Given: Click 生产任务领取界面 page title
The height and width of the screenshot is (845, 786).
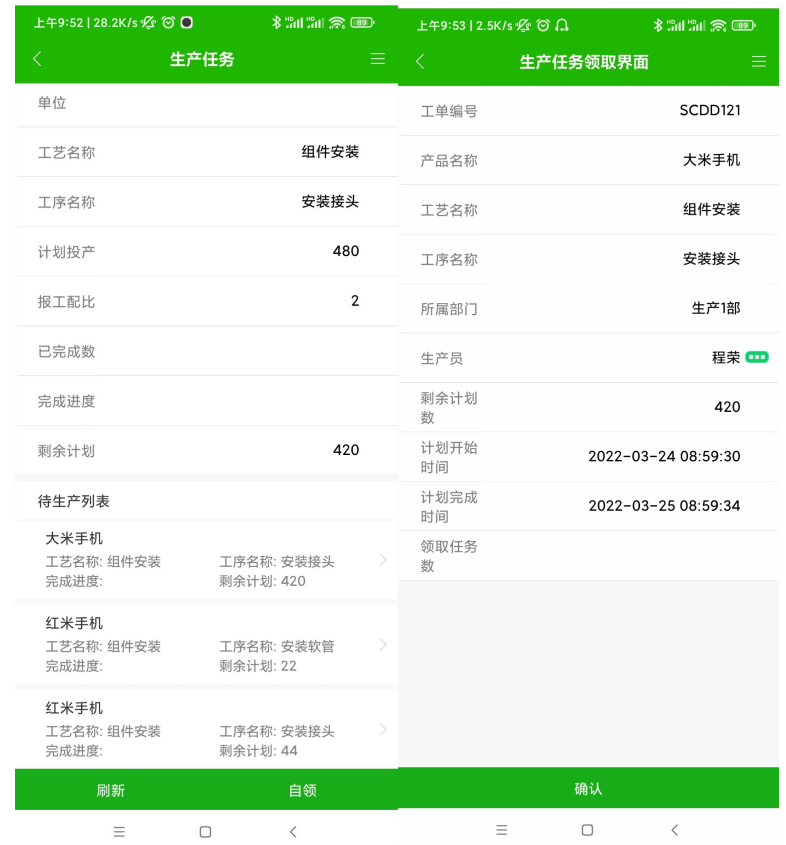Looking at the screenshot, I should pyautogui.click(x=584, y=62).
